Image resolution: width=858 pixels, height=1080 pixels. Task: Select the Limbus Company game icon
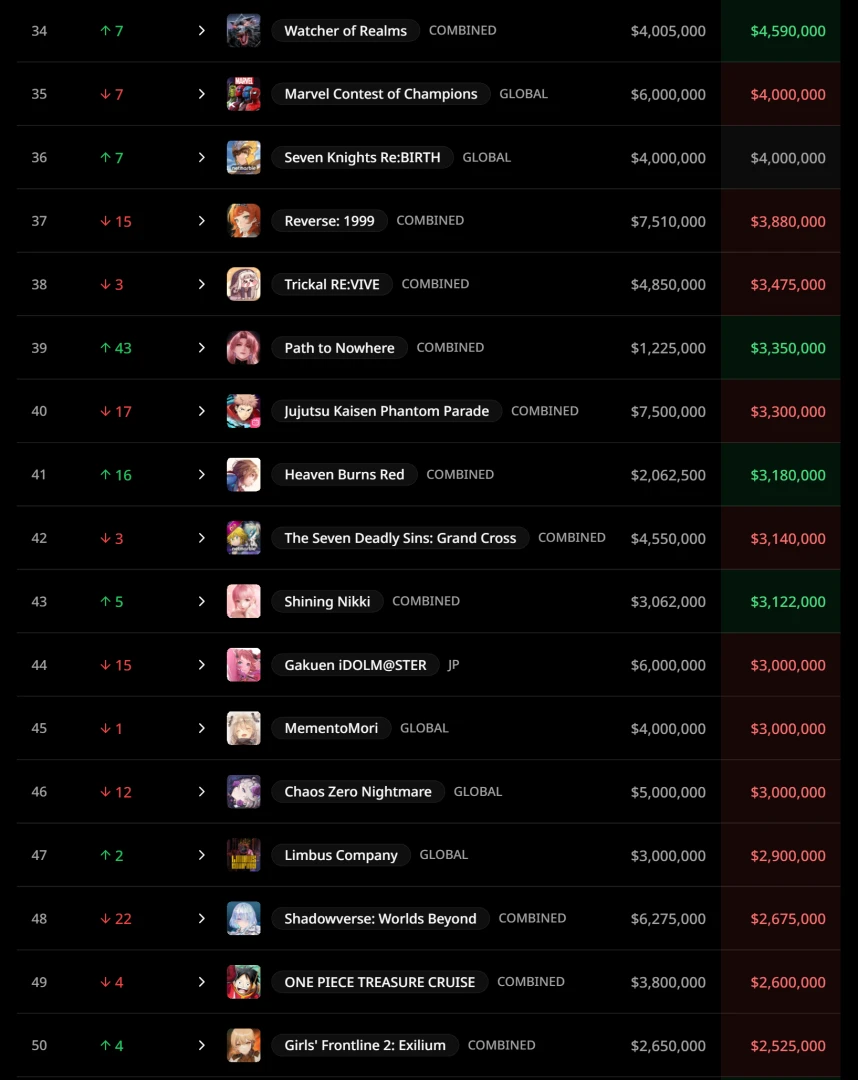(243, 855)
